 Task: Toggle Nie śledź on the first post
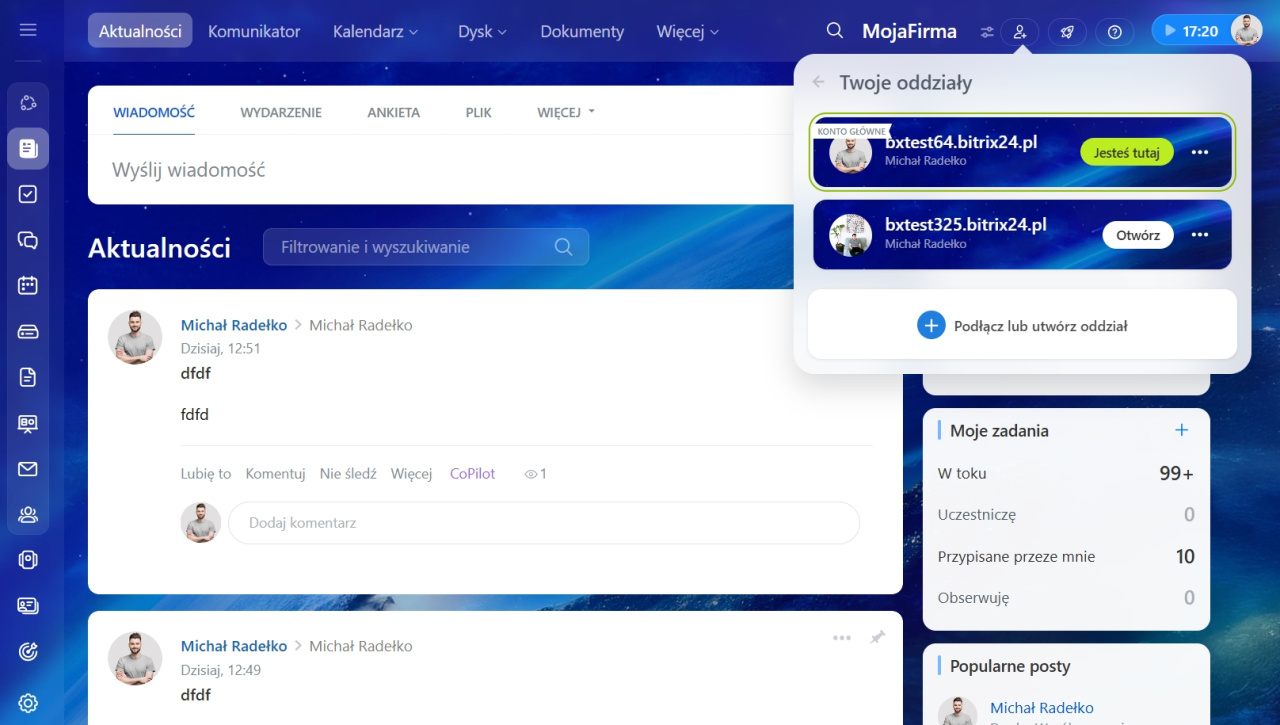click(348, 474)
